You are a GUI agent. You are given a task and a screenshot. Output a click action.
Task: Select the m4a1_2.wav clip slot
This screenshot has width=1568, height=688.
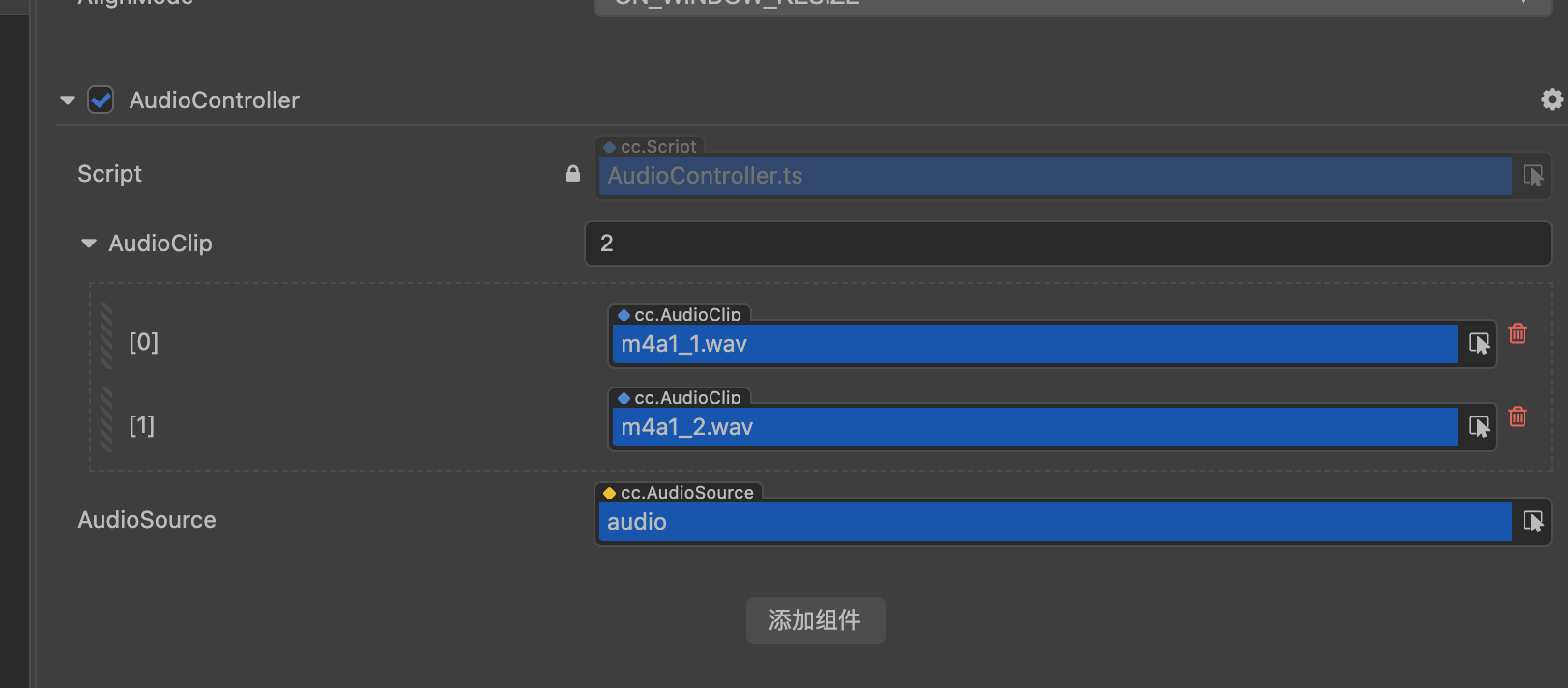tap(1033, 427)
